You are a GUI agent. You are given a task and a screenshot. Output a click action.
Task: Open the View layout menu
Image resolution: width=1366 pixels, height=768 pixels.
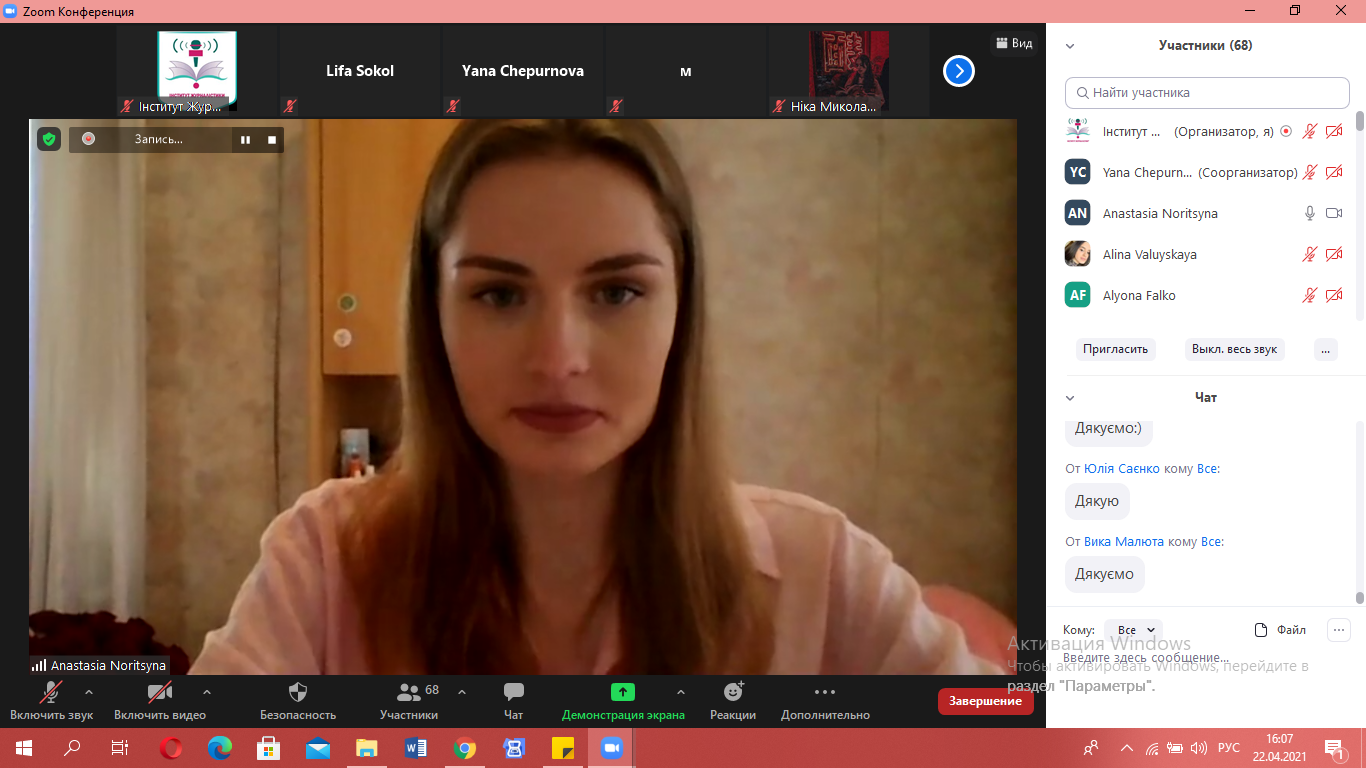[1014, 44]
